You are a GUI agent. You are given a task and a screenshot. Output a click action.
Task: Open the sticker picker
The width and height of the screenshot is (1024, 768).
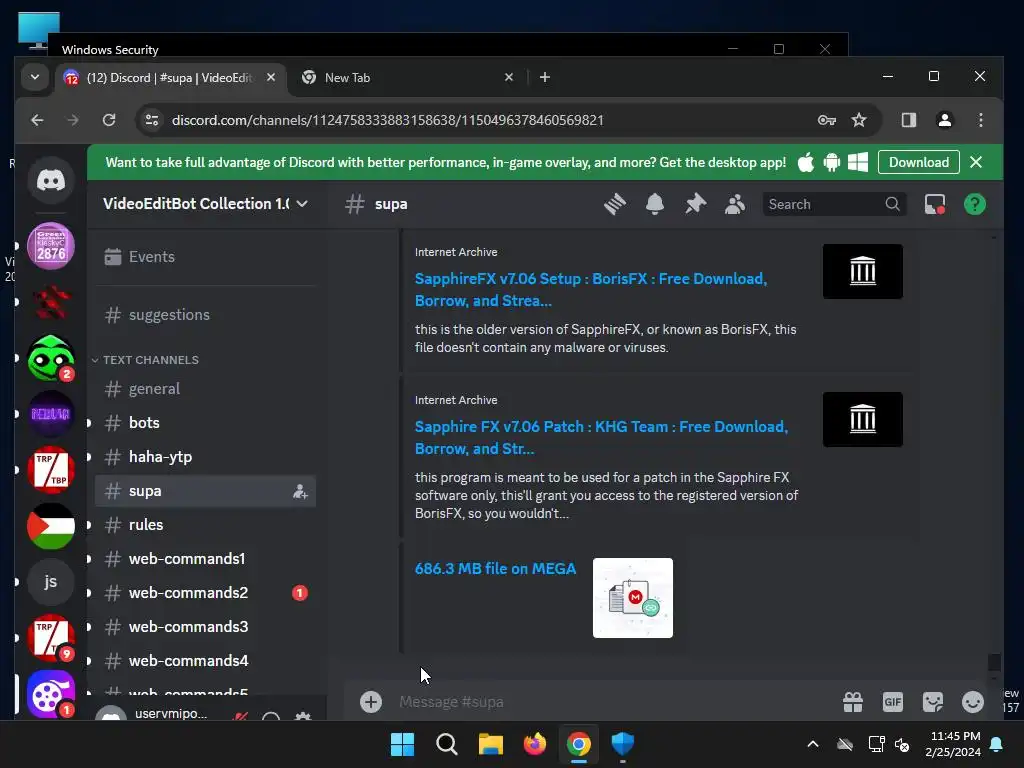[933, 702]
